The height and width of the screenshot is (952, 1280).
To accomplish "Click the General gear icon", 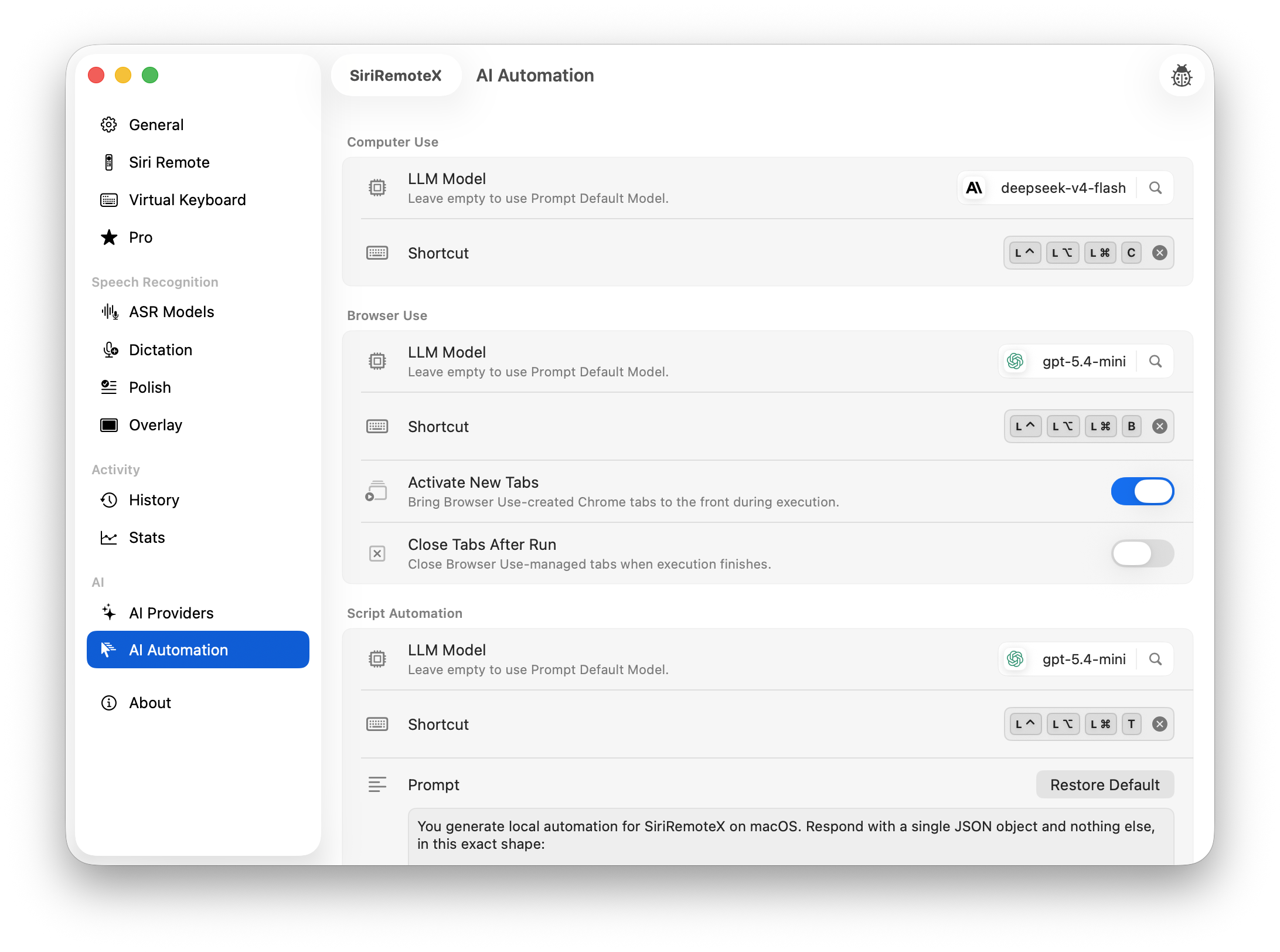I will click(x=109, y=125).
